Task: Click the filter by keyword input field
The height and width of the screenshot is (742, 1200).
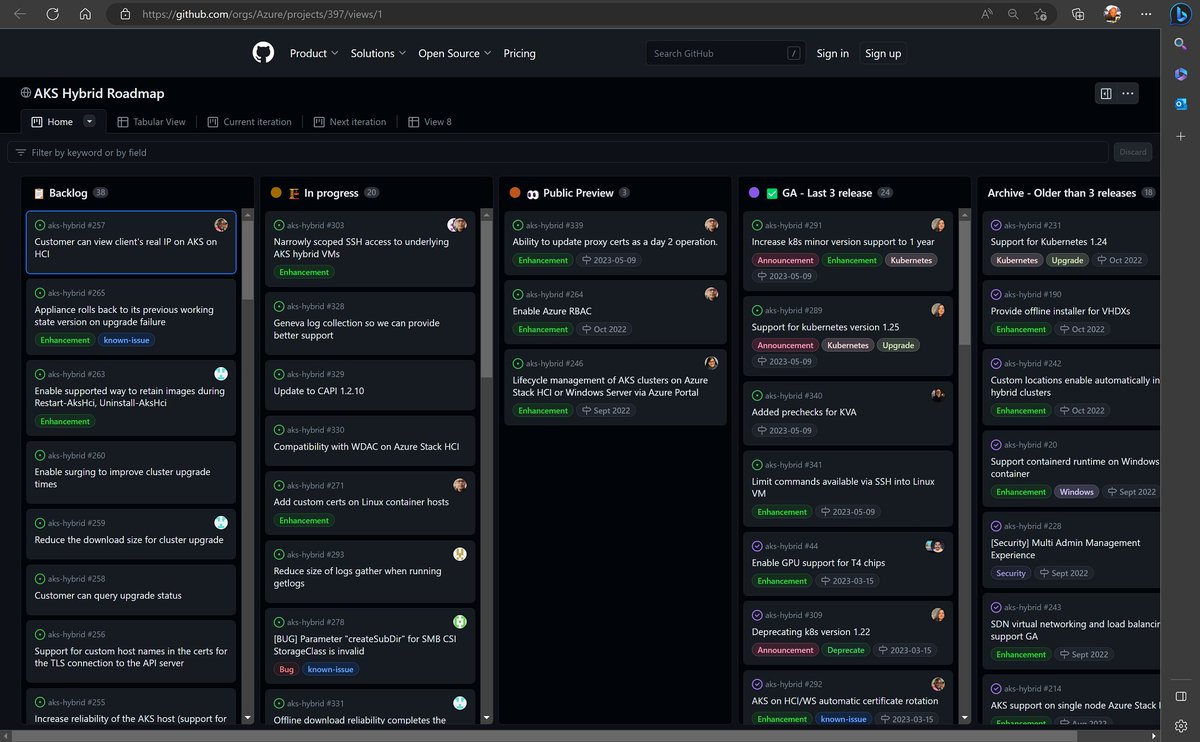Action: (400, 151)
